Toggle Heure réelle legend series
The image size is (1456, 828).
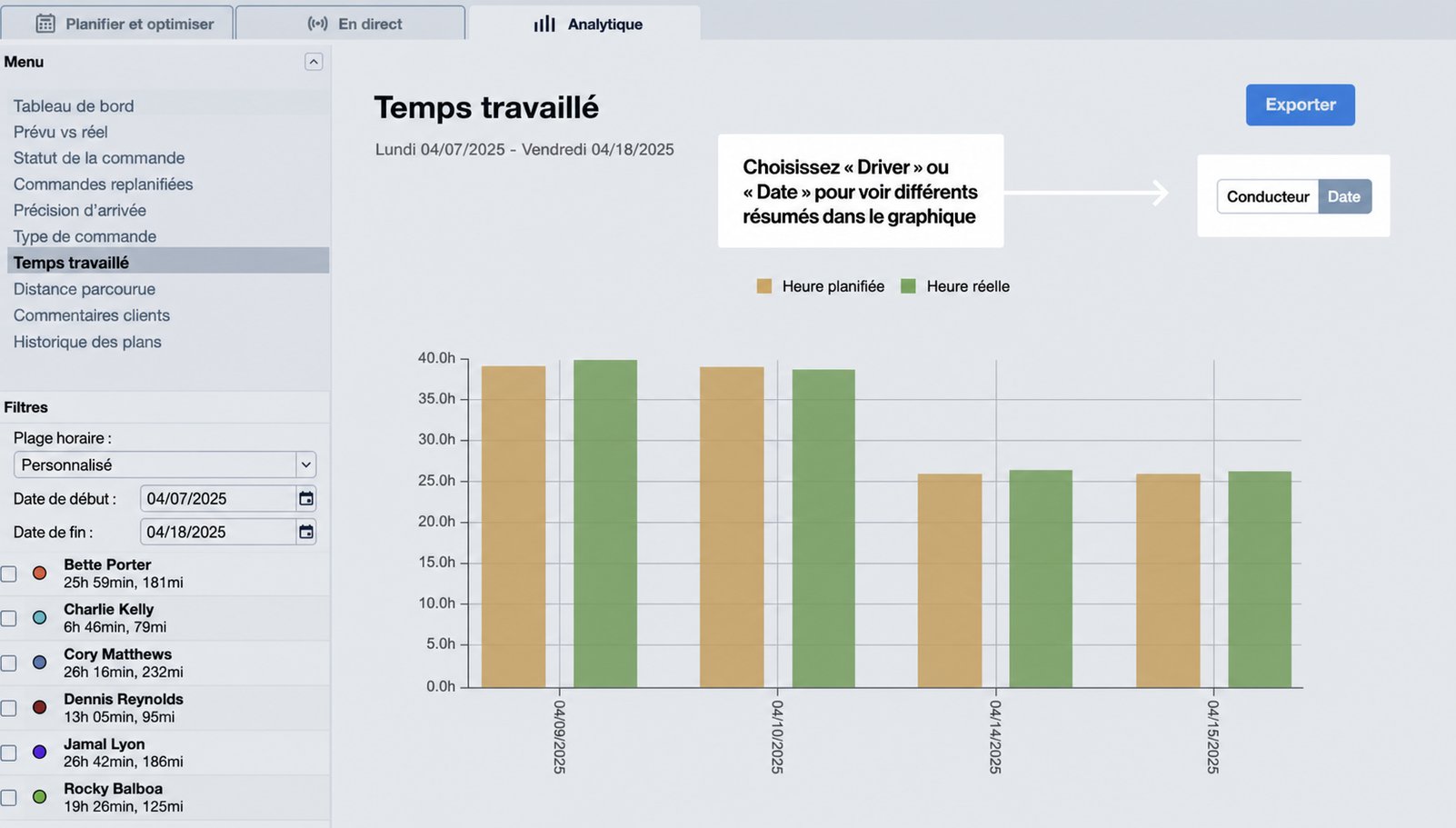click(955, 286)
